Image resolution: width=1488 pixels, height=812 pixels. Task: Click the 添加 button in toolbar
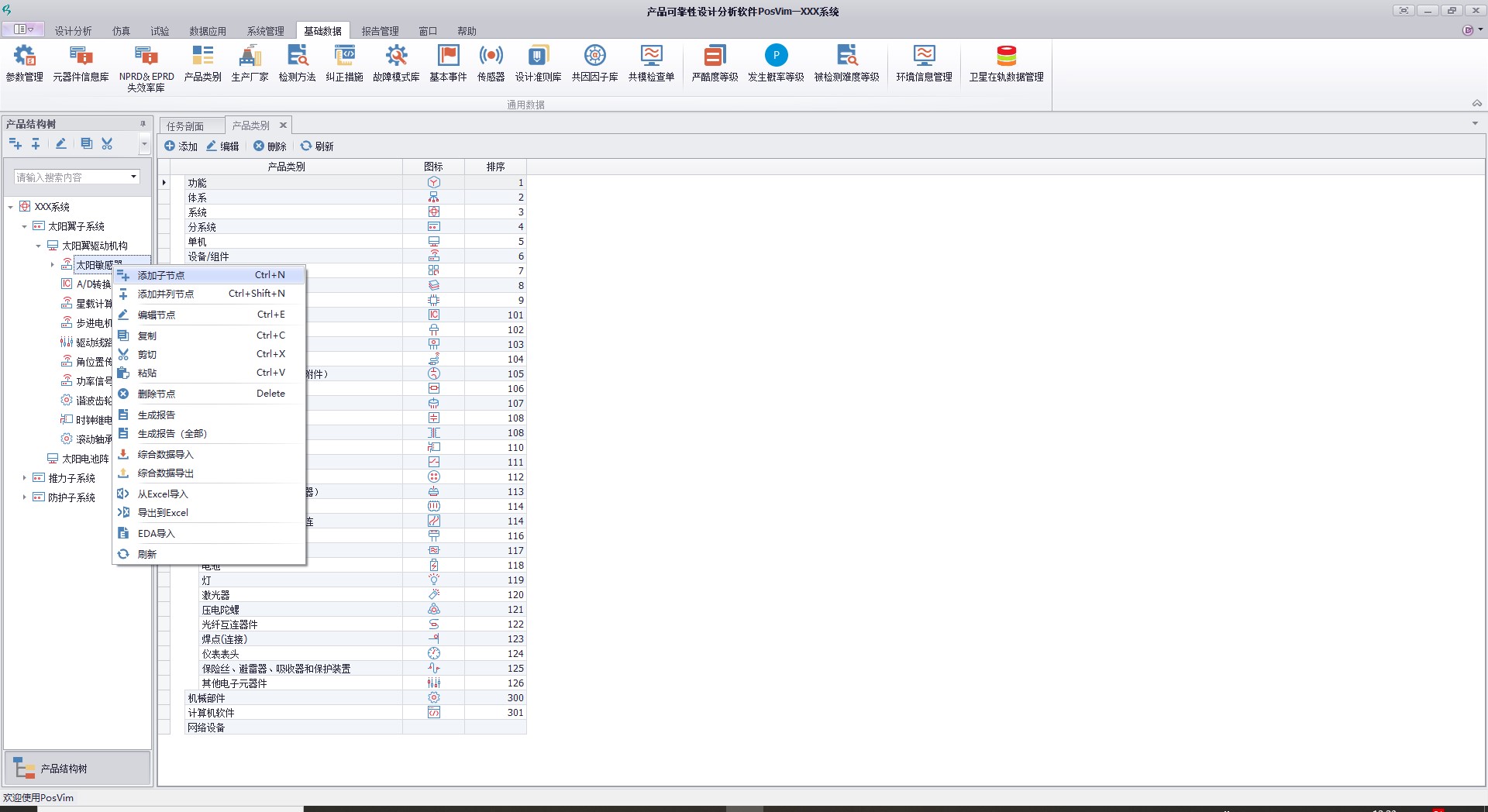(181, 146)
